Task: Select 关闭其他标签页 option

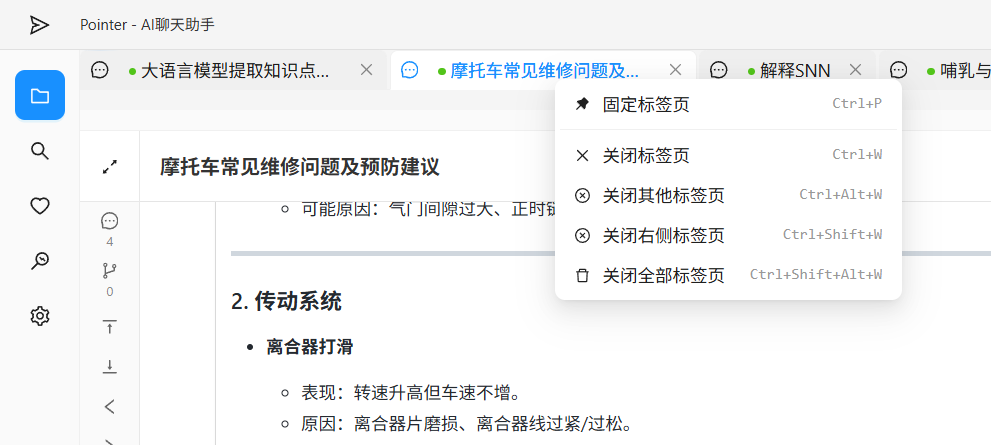Action: click(x=663, y=195)
